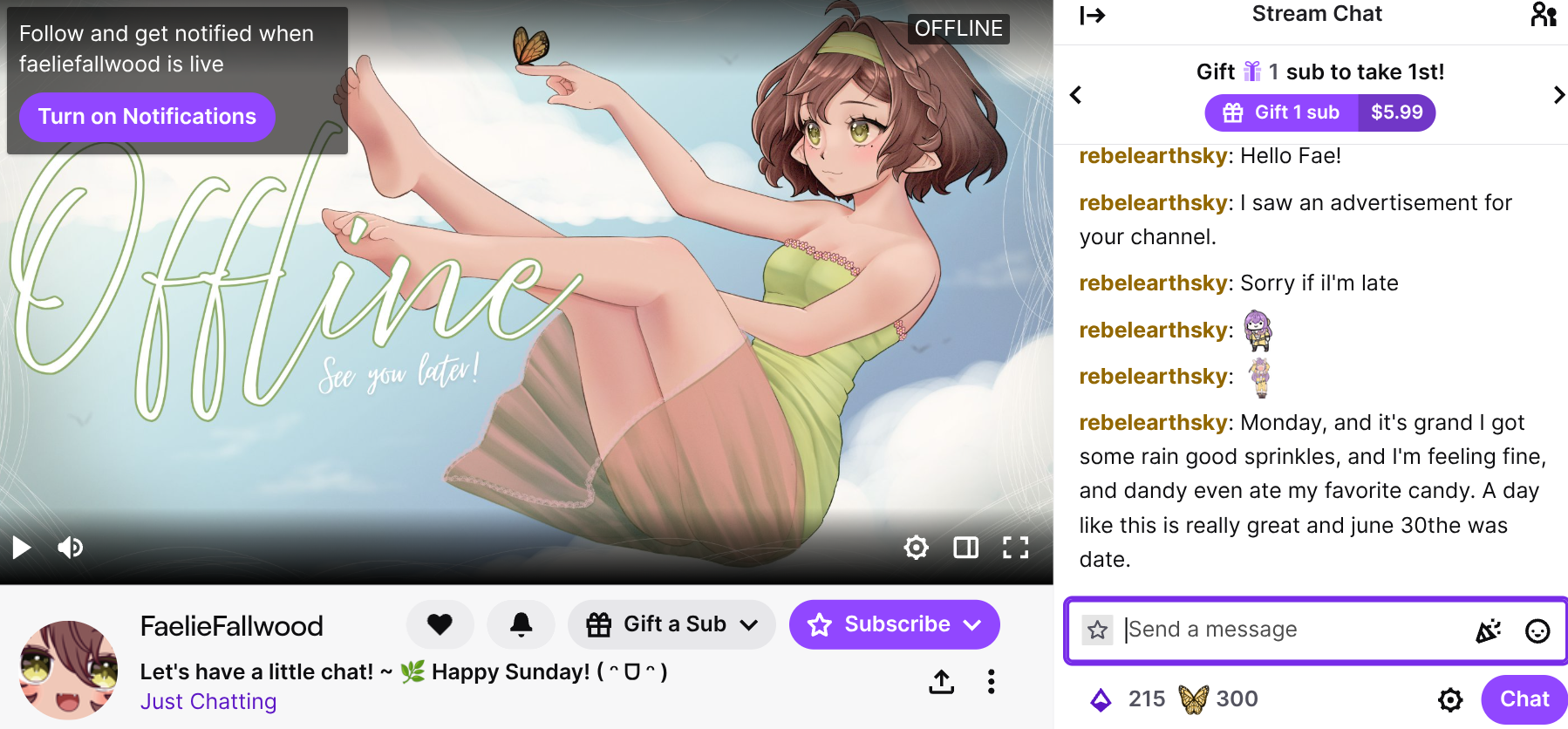Click the OFFLINE status badge
Screen dimensions: 1568x729
pyautogui.click(x=958, y=29)
